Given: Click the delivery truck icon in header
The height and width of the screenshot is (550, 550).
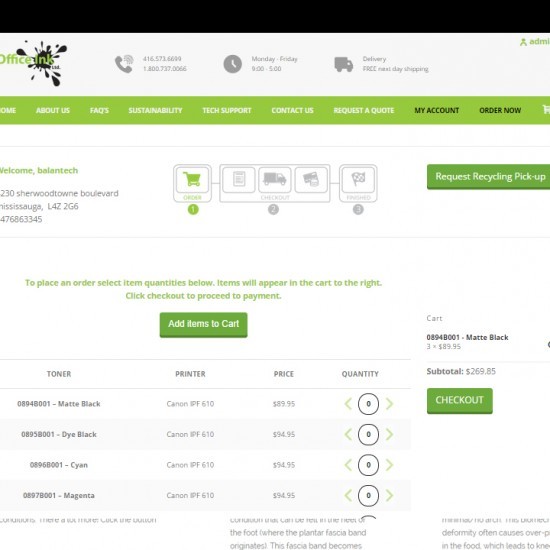Looking at the screenshot, I should (x=343, y=64).
